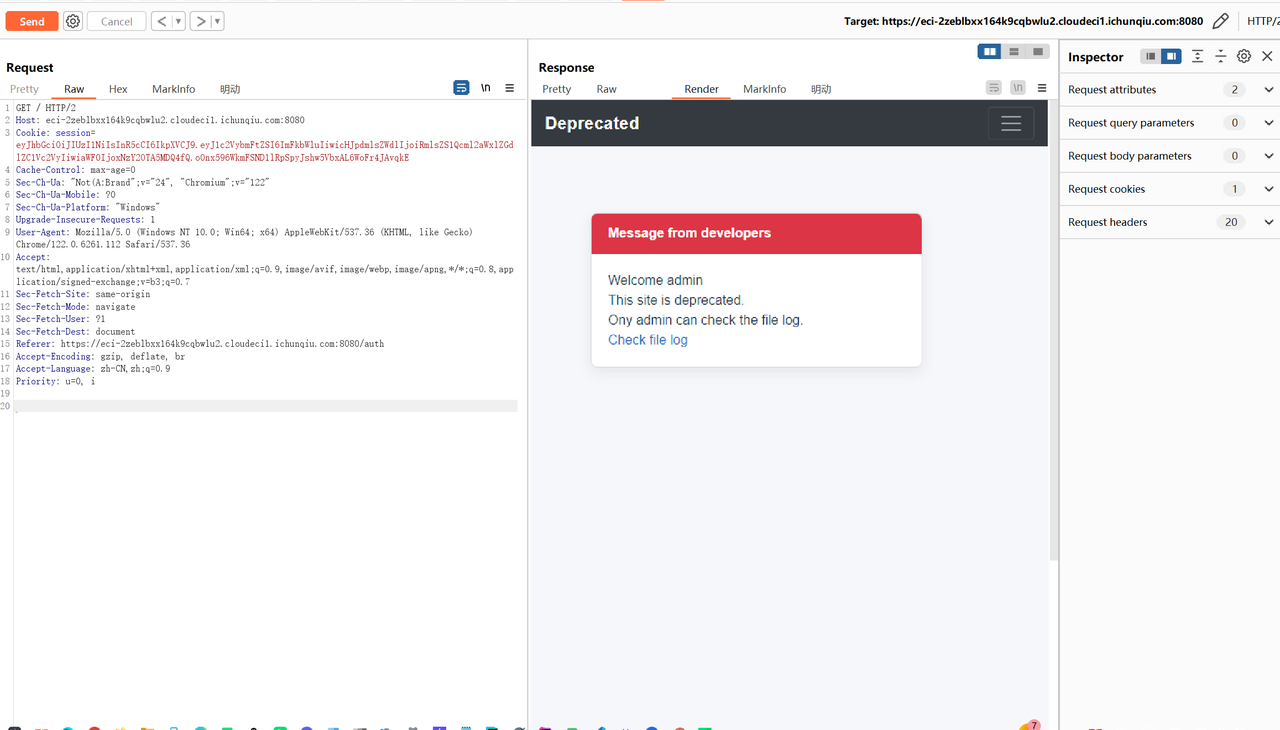Open the Response MarkInfo tab

click(x=765, y=89)
